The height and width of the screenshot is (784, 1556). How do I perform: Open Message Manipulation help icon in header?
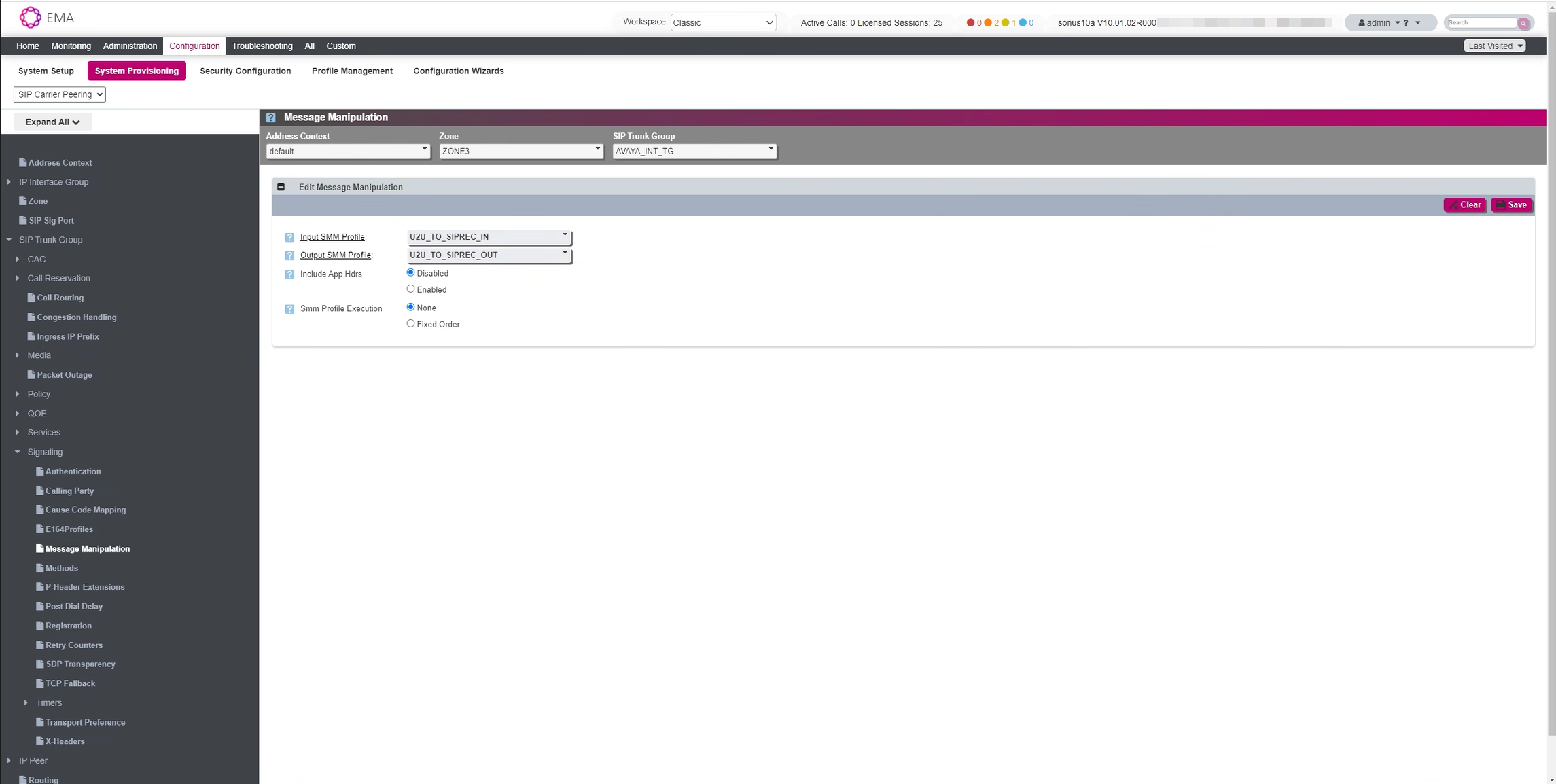271,118
